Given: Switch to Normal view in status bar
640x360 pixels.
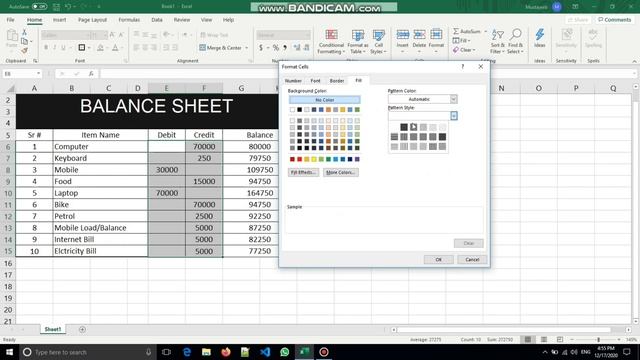Looking at the screenshot, I should pyautogui.click(x=528, y=340).
